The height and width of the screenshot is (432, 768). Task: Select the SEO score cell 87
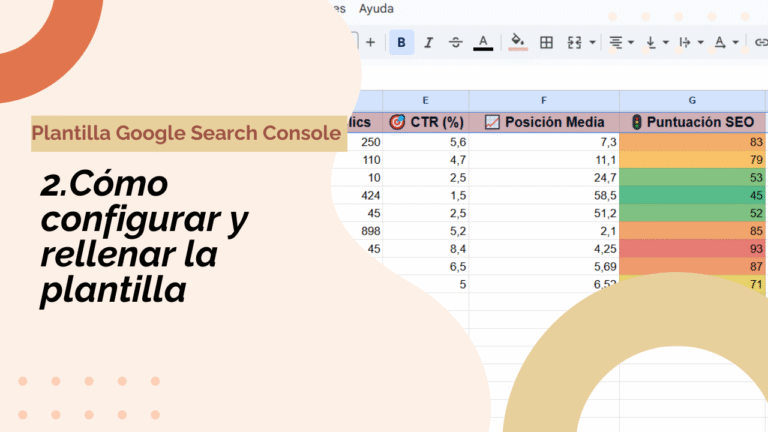point(692,266)
